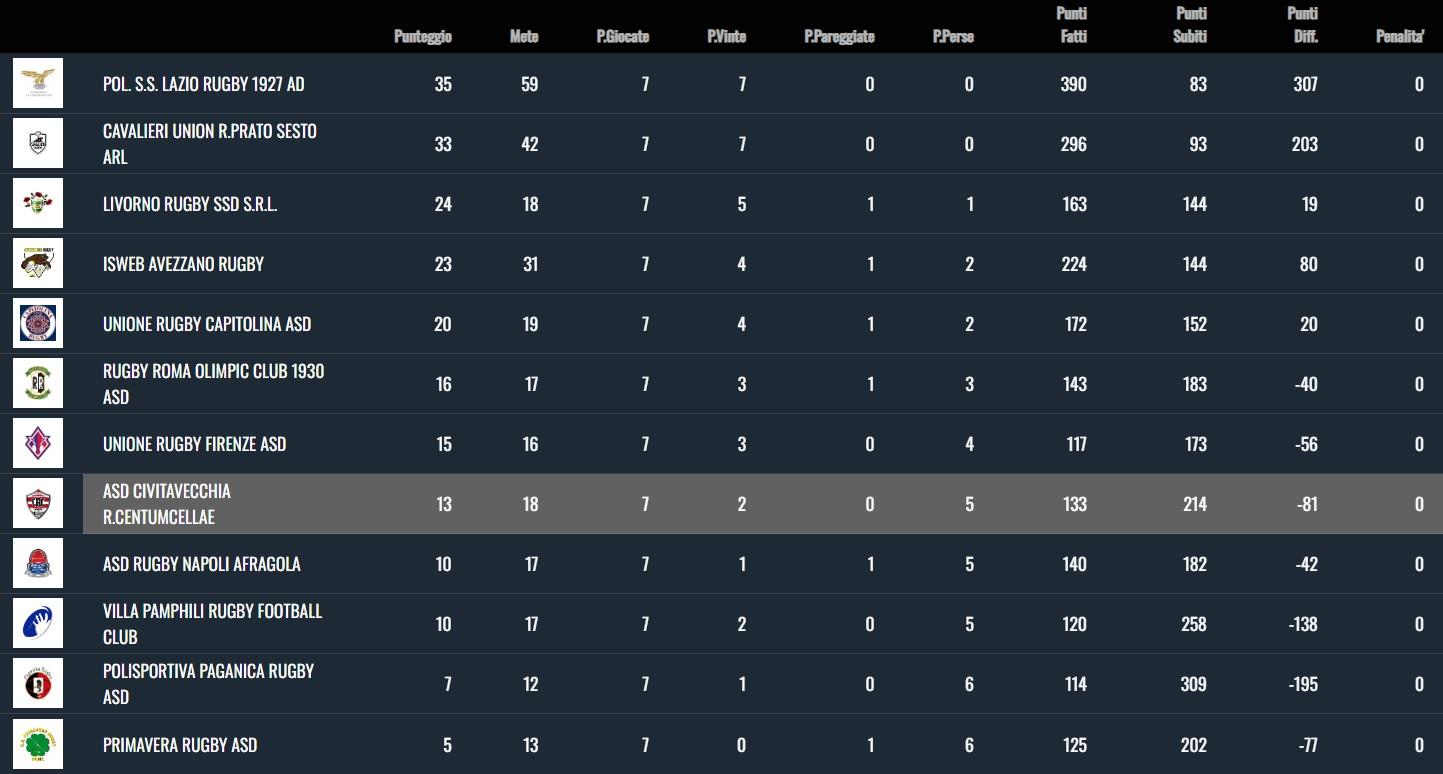Select the PRIMAVERA RUGBY ASD team name
This screenshot has height=774, width=1443.
(x=180, y=744)
